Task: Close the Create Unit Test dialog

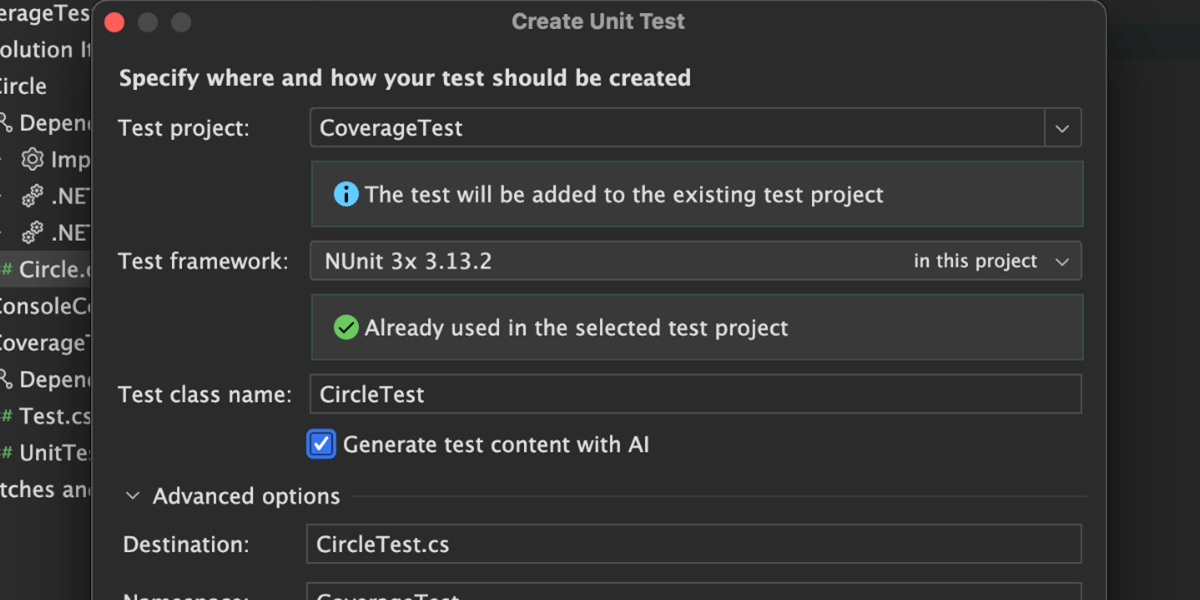Action: click(x=114, y=22)
